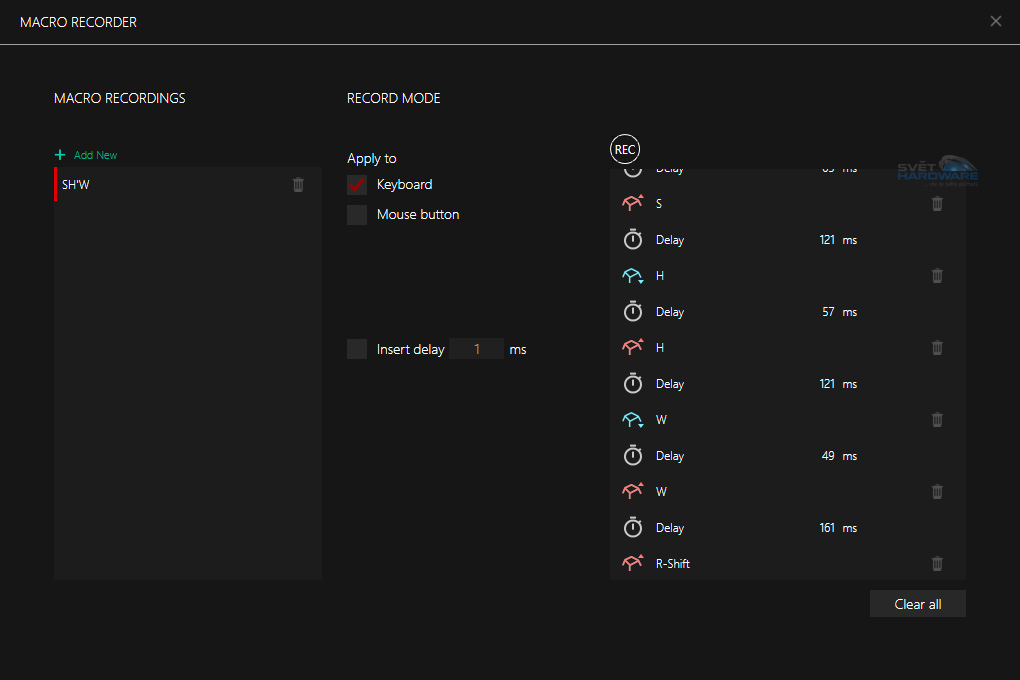Delete the H key release entry

pos(937,348)
